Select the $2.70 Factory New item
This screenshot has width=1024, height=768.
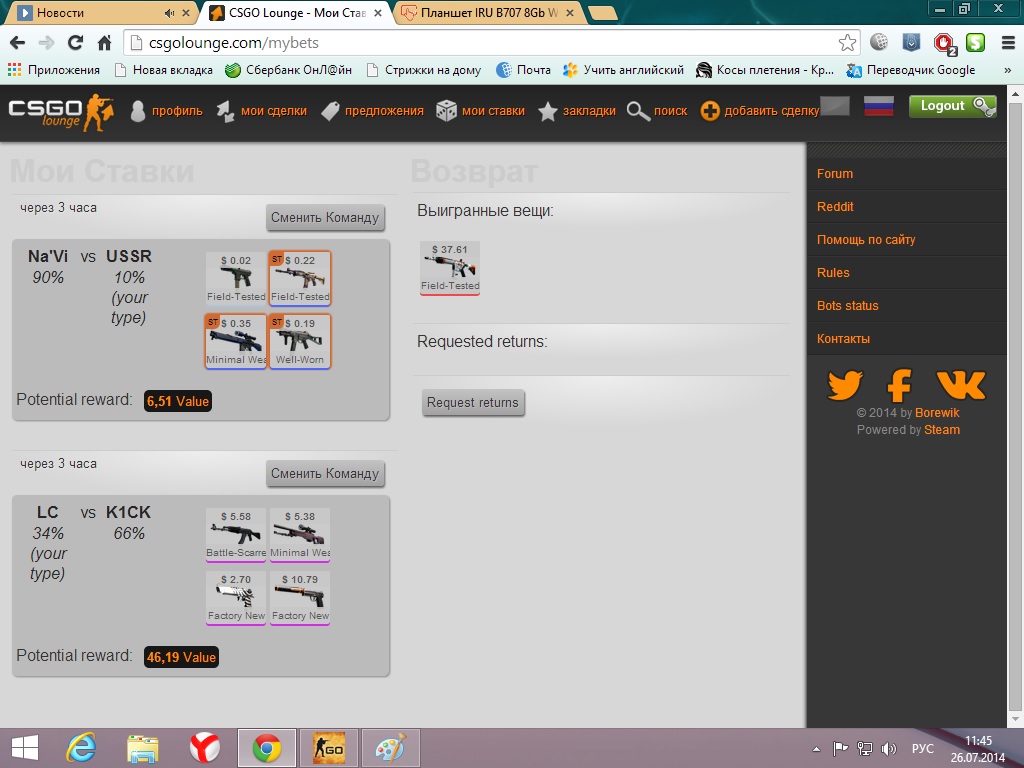point(236,598)
